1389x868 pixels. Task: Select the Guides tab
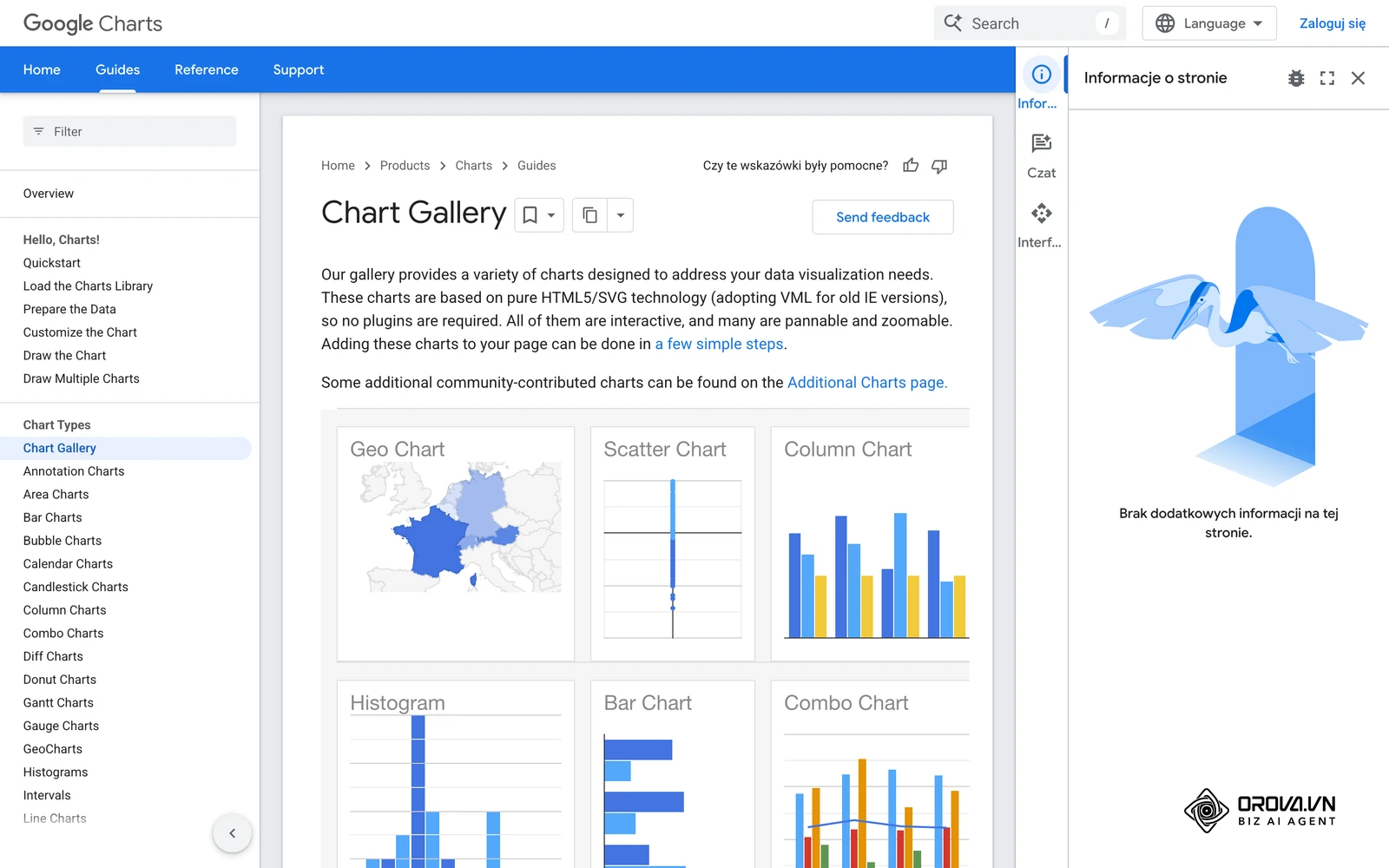(x=117, y=69)
